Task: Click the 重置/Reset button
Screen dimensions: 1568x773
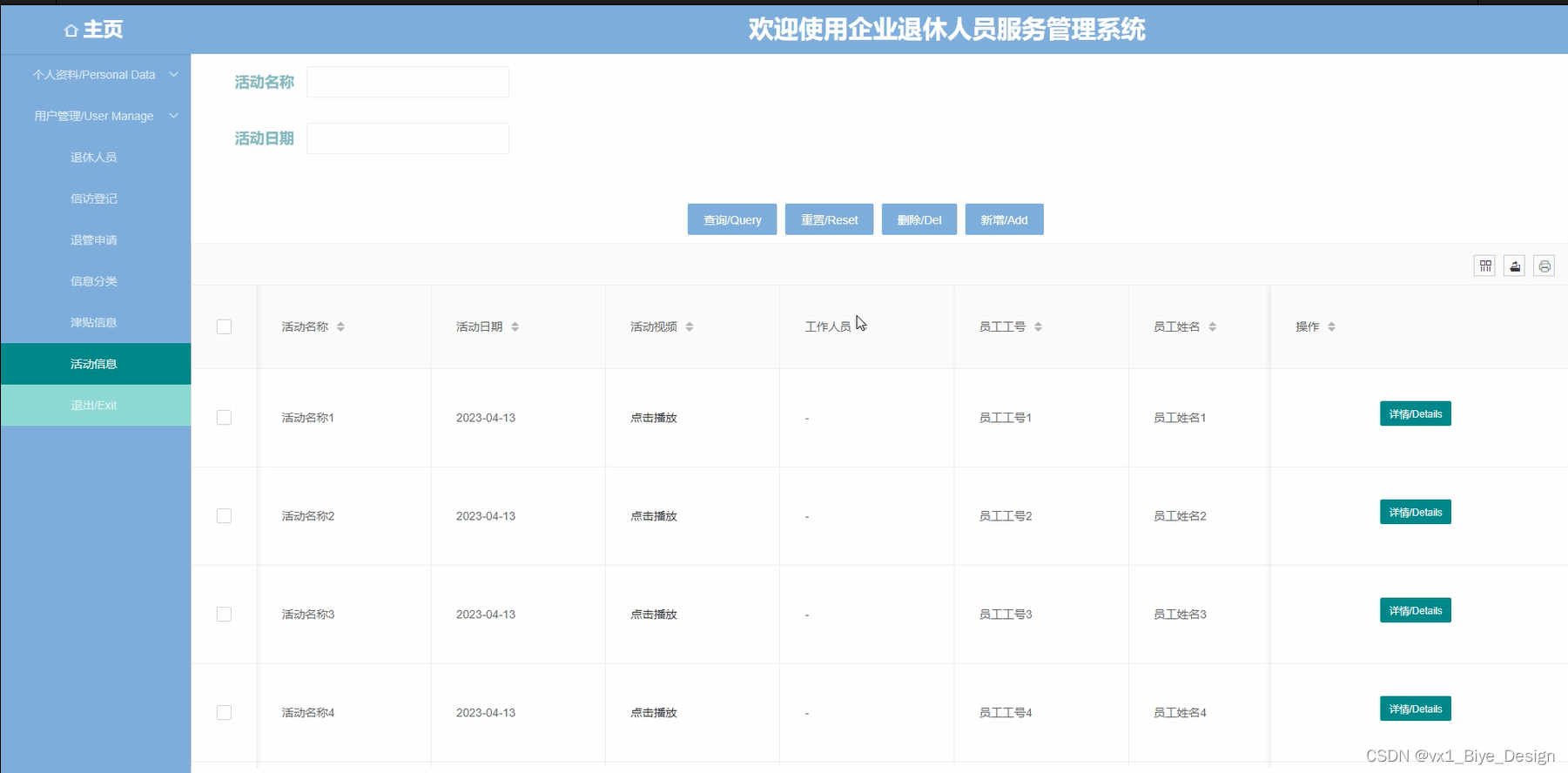Action: [829, 219]
